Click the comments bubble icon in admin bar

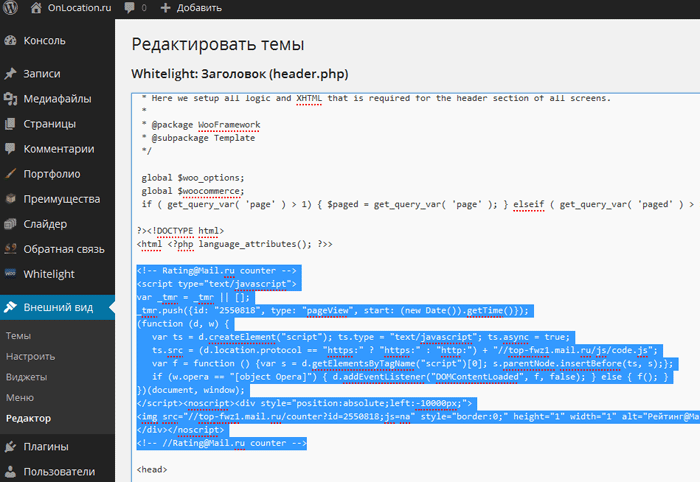(129, 8)
